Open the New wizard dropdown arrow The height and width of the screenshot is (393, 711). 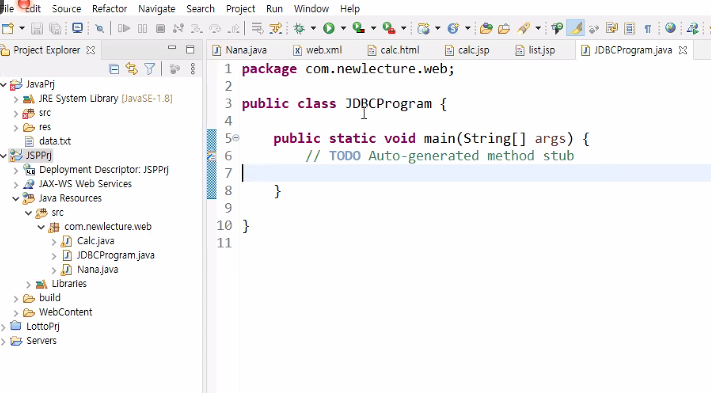click(x=22, y=29)
